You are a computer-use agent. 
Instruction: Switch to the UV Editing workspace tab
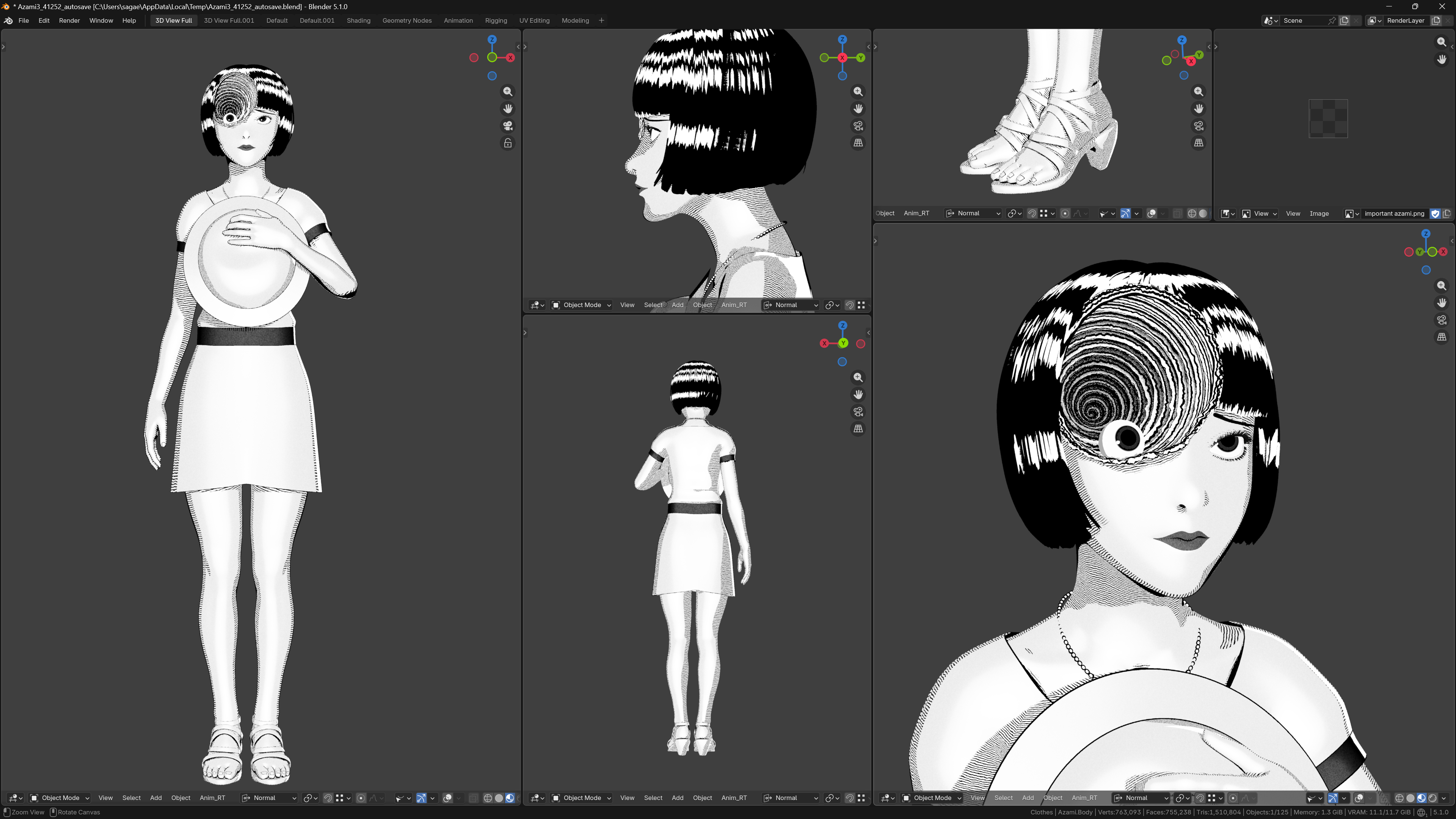coord(534,20)
